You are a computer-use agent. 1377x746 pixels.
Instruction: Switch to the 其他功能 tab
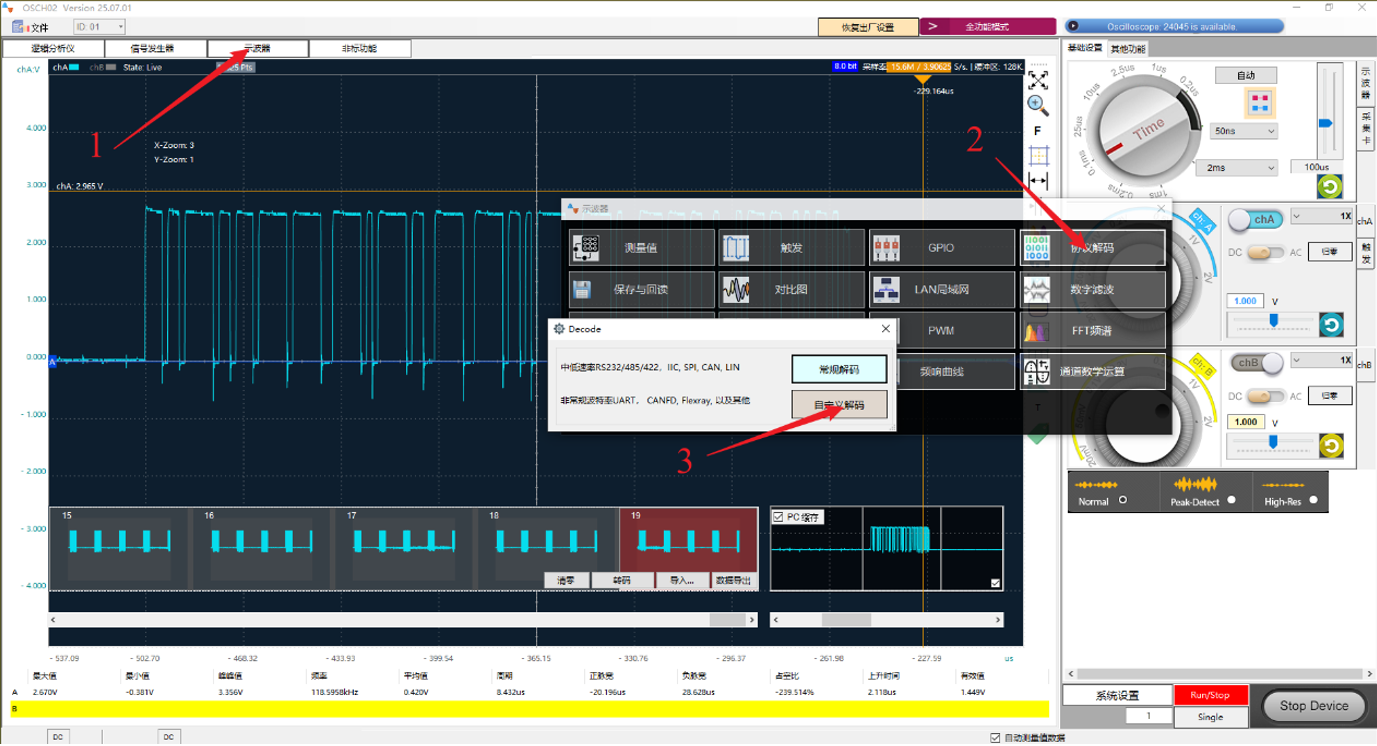pos(1128,48)
